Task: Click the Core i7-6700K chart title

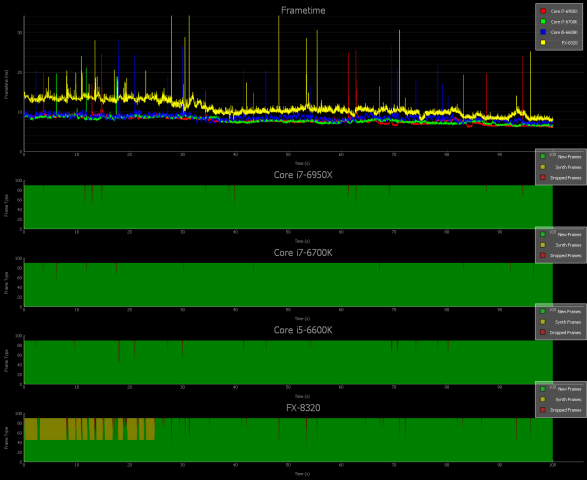Action: [303, 253]
